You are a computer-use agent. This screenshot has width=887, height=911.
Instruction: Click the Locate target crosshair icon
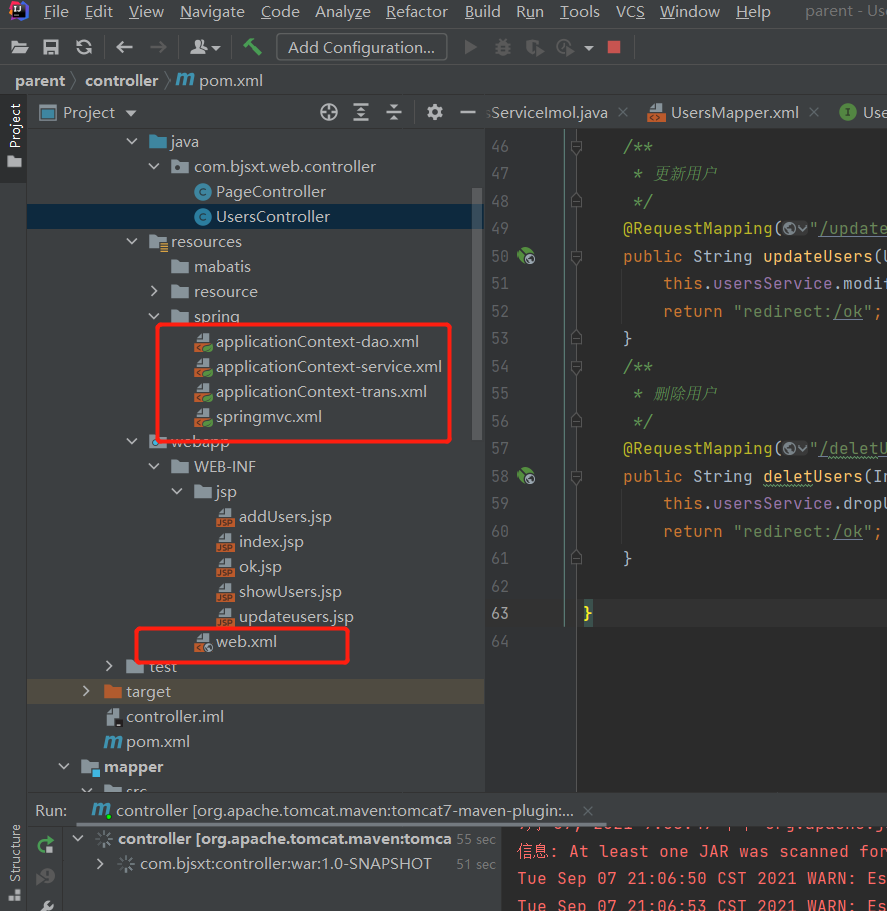(329, 112)
